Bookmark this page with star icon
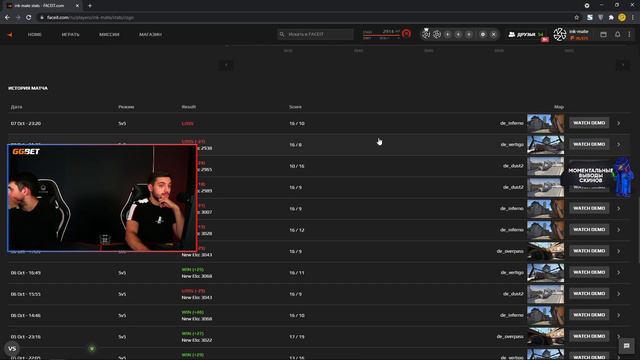 [577, 18]
